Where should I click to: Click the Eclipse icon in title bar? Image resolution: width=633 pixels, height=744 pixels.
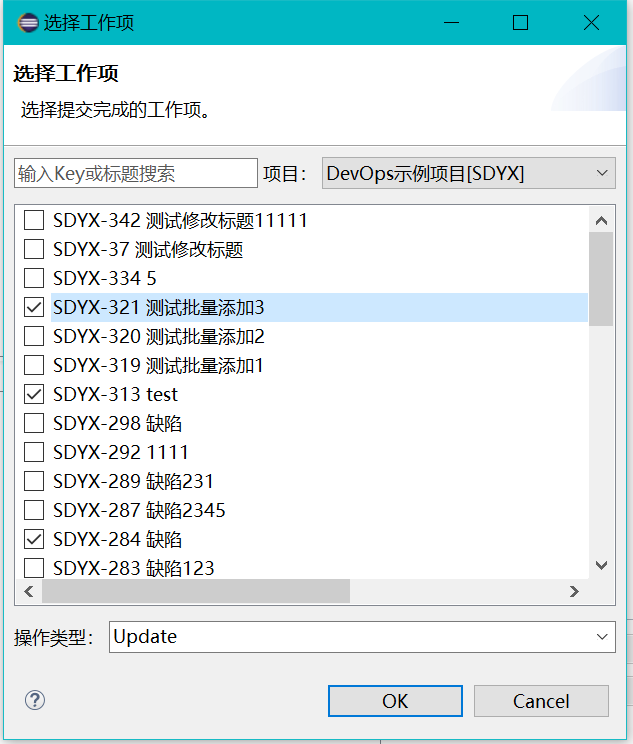click(x=28, y=22)
